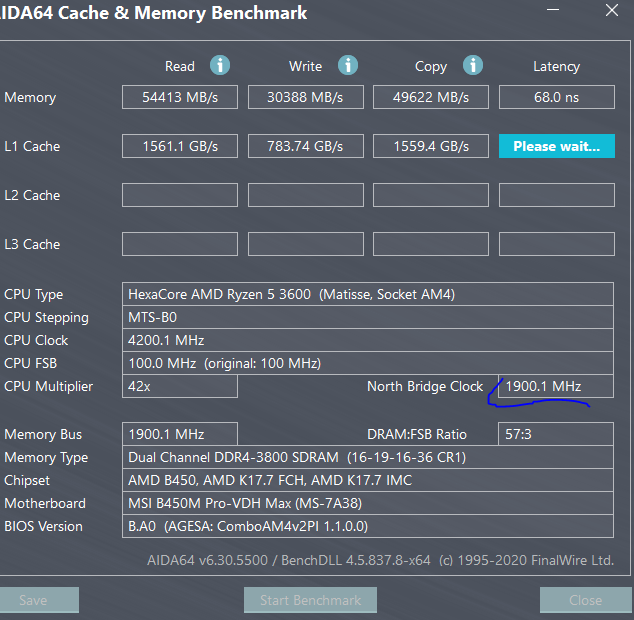This screenshot has width=634, height=620.
Task: Click the Memory Read value 54413 MB/s
Action: (x=180, y=97)
